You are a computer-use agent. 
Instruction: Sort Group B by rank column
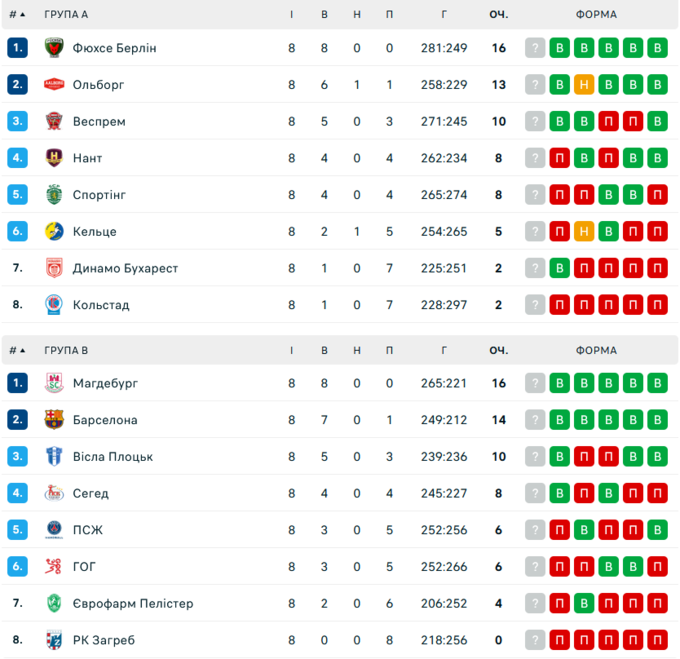pos(17,350)
